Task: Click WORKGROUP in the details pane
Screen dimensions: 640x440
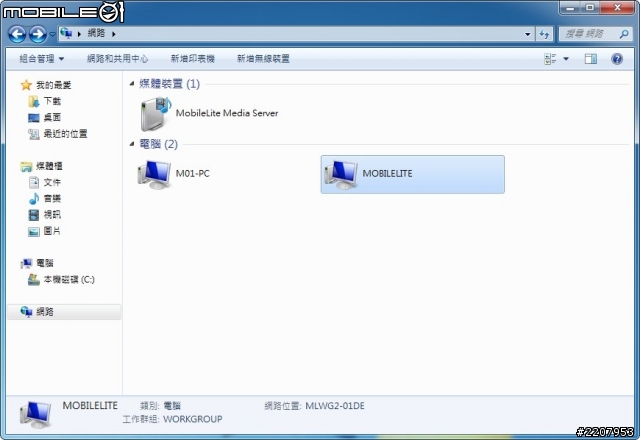Action: (193, 419)
